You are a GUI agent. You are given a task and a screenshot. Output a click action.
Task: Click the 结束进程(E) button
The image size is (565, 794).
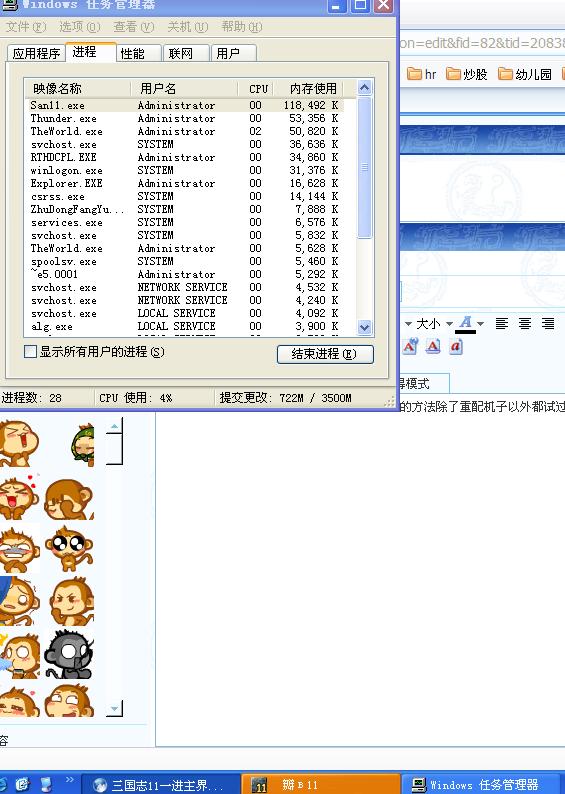(325, 353)
